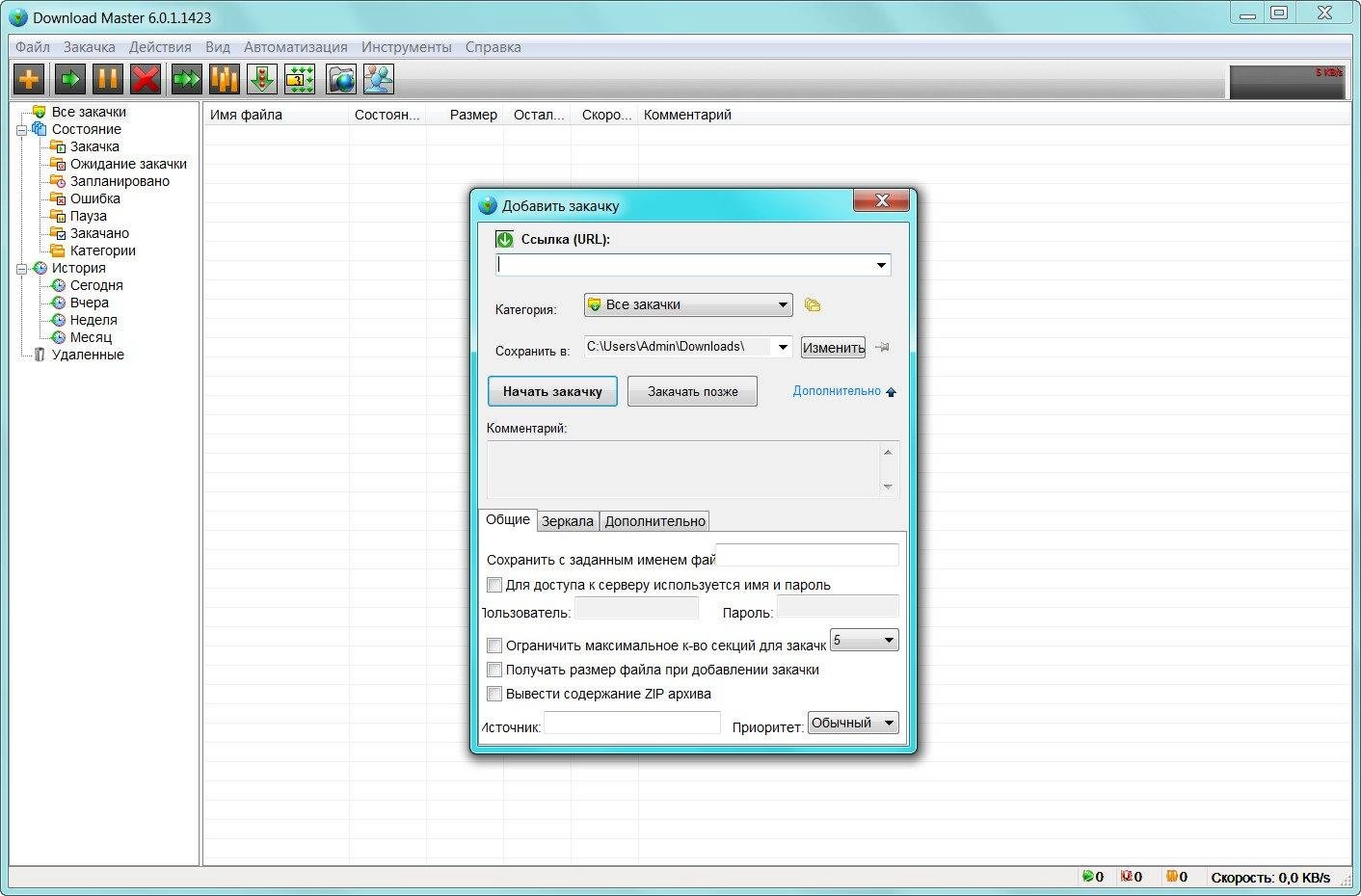Click comment box scrollbar up arrow
This screenshot has height=896, width=1361.
pyautogui.click(x=888, y=452)
